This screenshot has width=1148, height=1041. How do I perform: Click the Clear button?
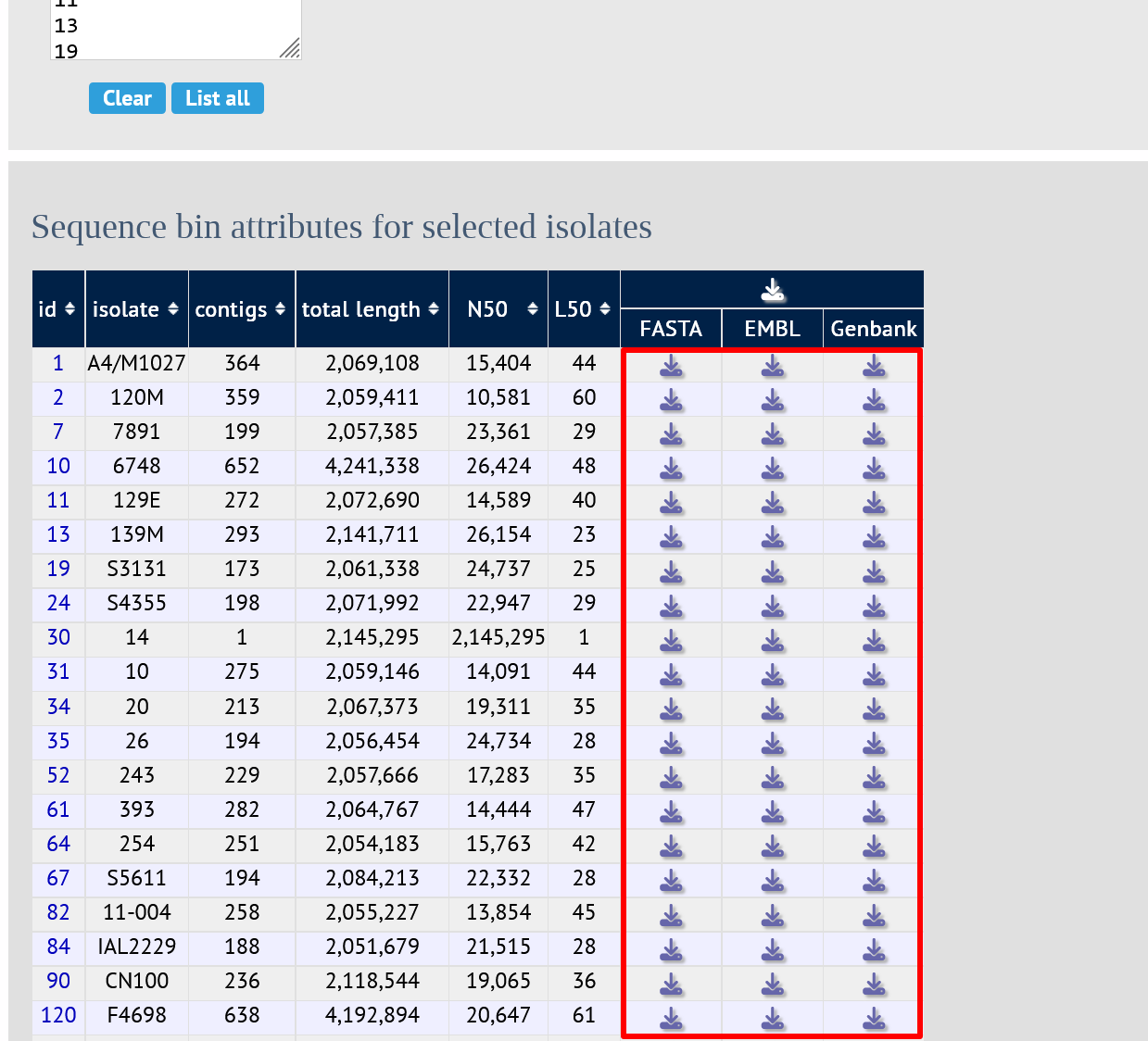(x=127, y=98)
